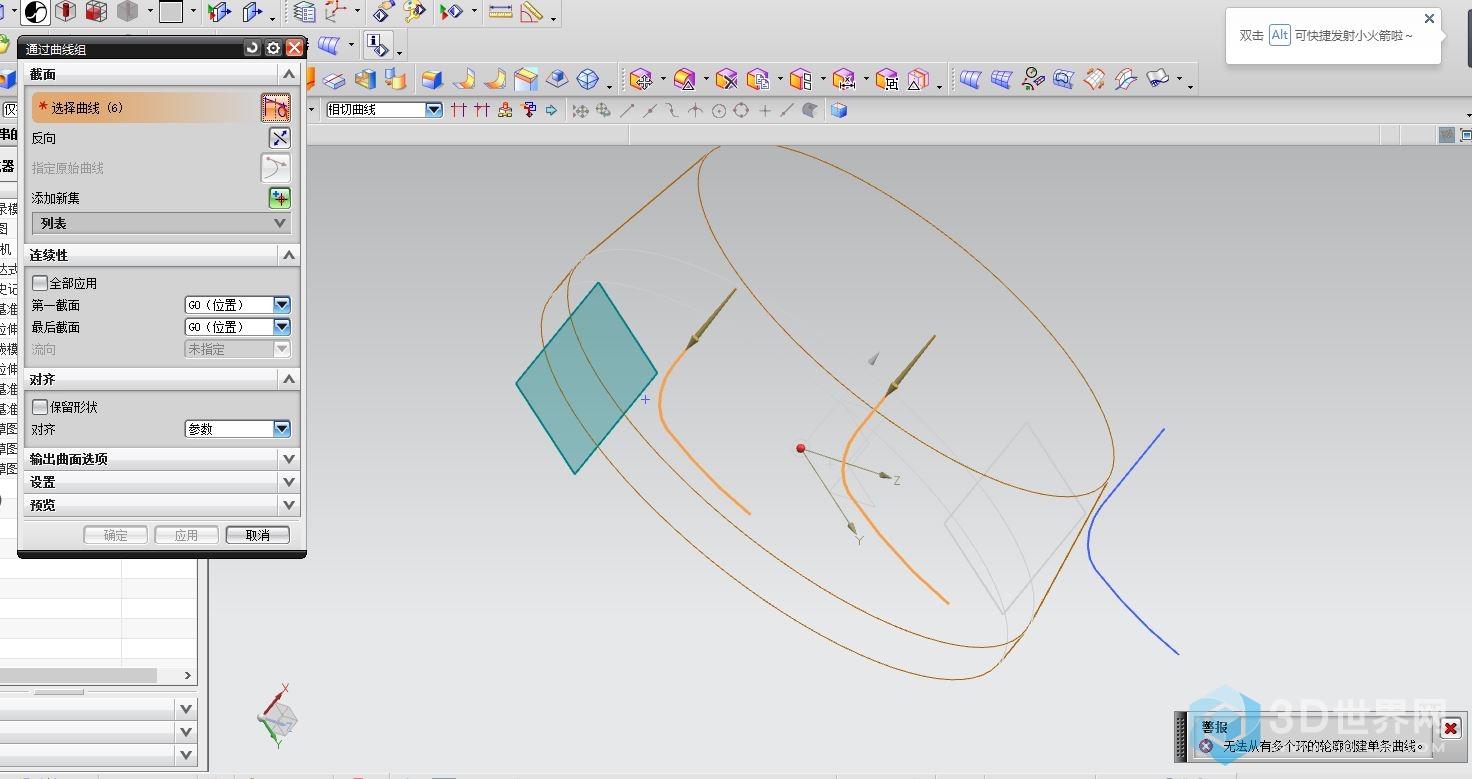Click the Add New Set (添加新集) icon
The height and width of the screenshot is (779, 1472).
[280, 198]
